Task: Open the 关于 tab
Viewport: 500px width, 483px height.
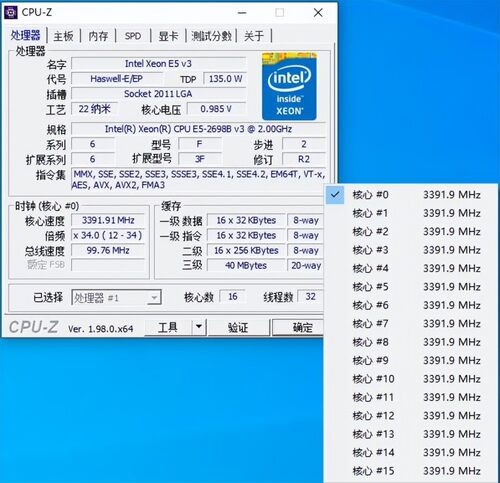Action: coord(254,36)
